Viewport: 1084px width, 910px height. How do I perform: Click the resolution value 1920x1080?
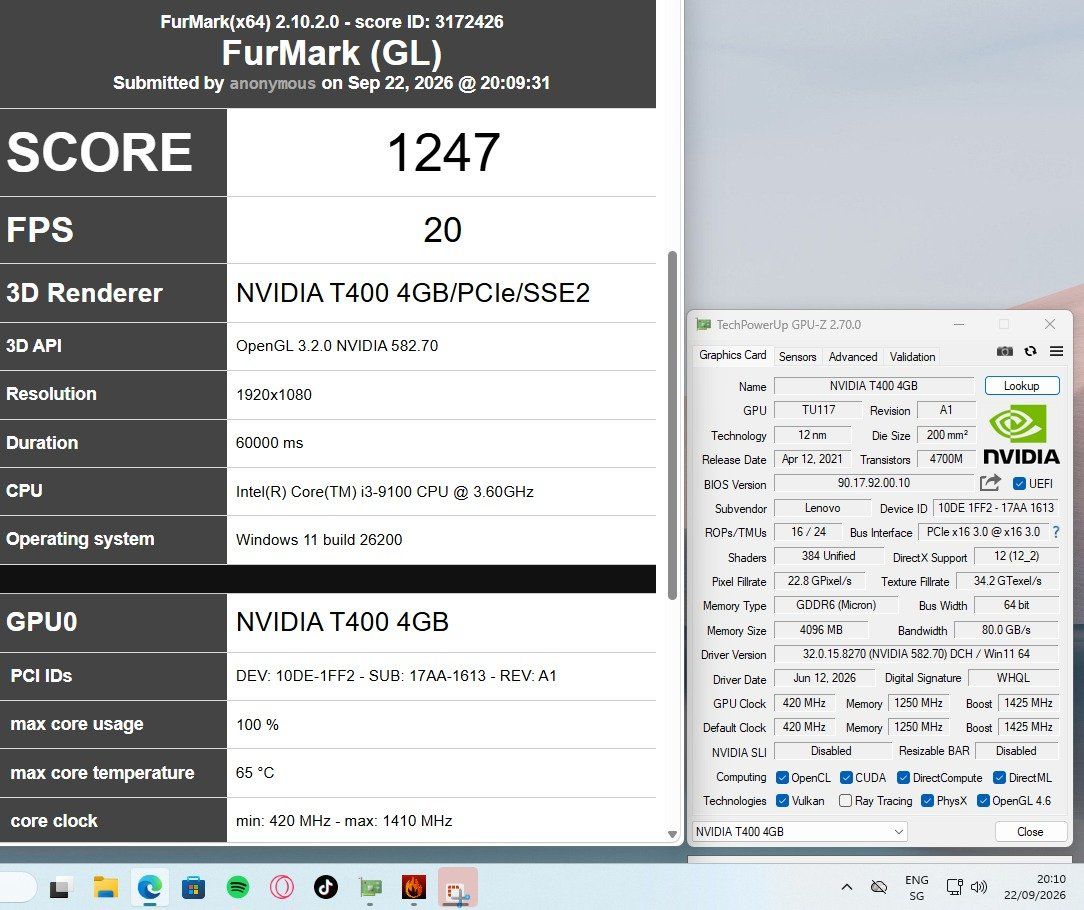pyautogui.click(x=274, y=395)
